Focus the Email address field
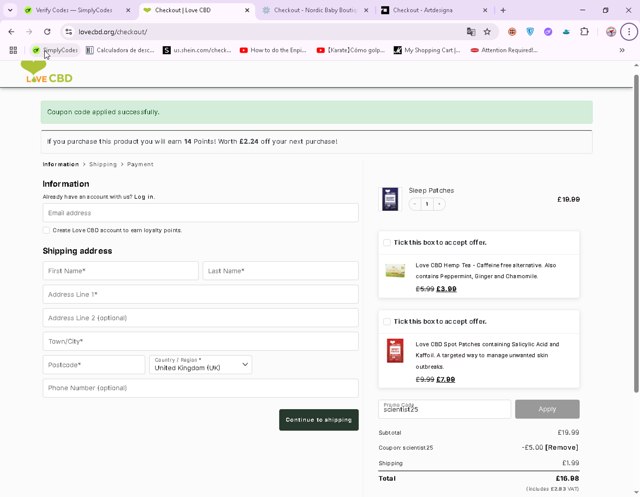Image resolution: width=640 pixels, height=497 pixels. [x=200, y=213]
